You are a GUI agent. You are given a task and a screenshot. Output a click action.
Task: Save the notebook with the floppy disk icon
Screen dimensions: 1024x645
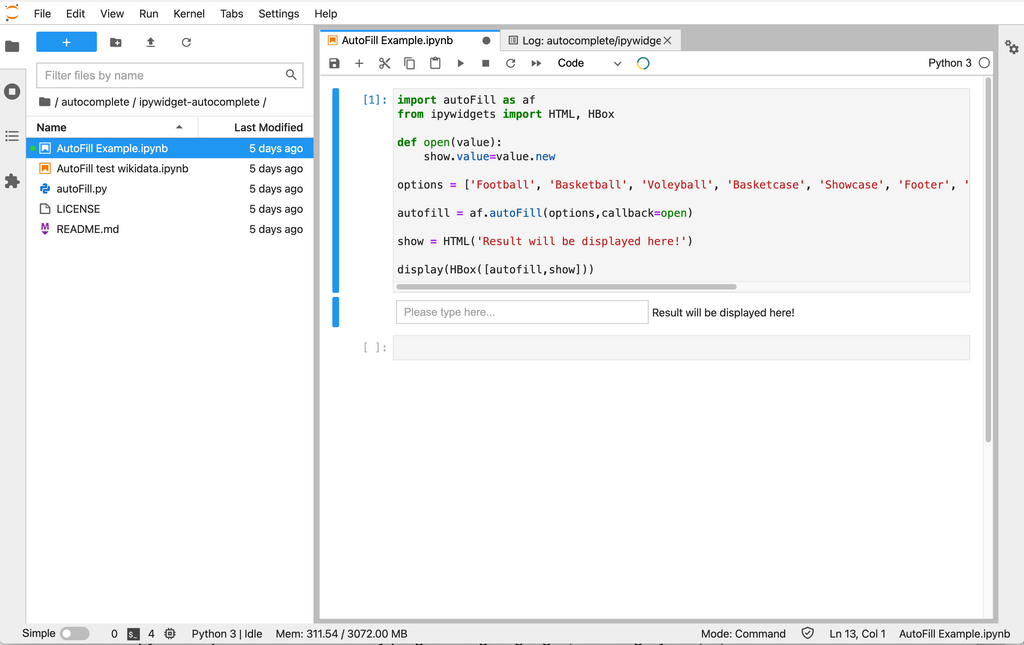334,63
